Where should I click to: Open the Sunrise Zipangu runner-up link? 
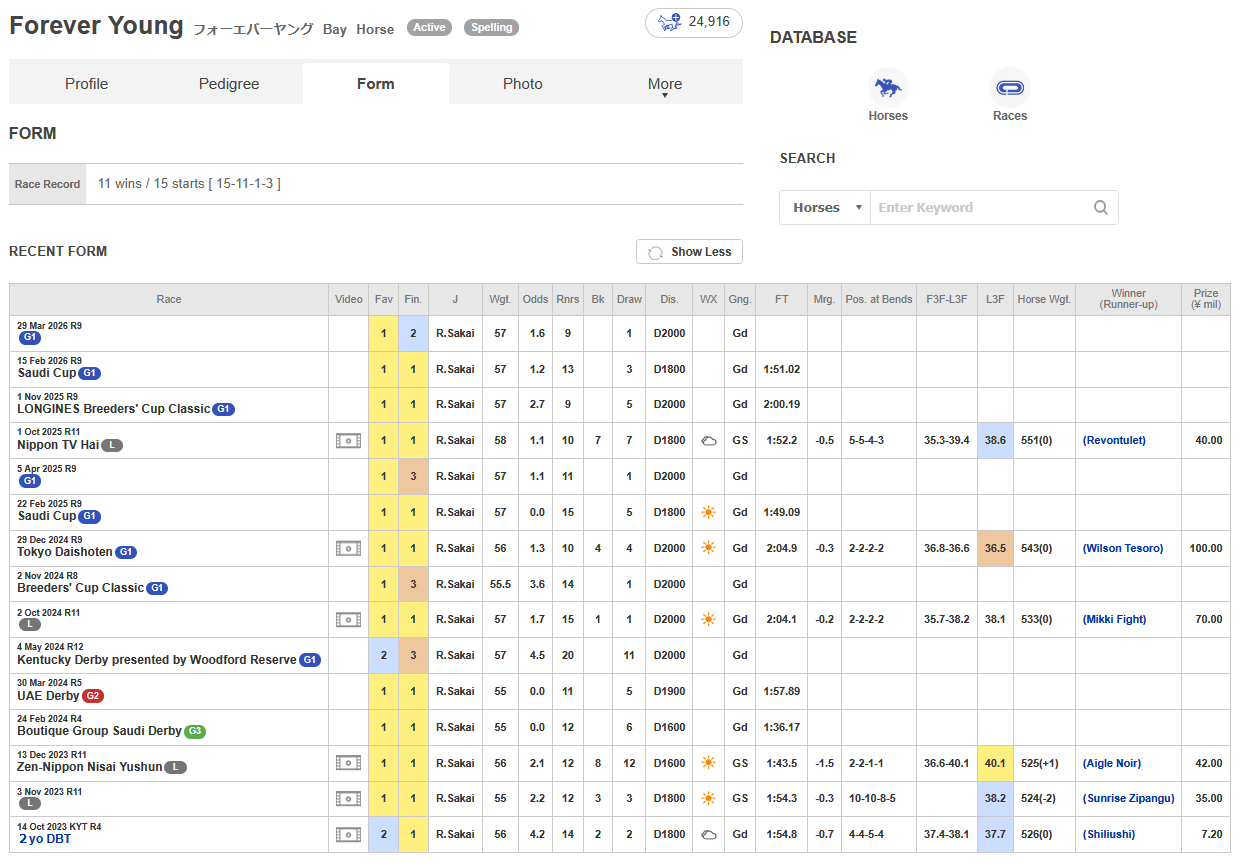(x=1128, y=799)
